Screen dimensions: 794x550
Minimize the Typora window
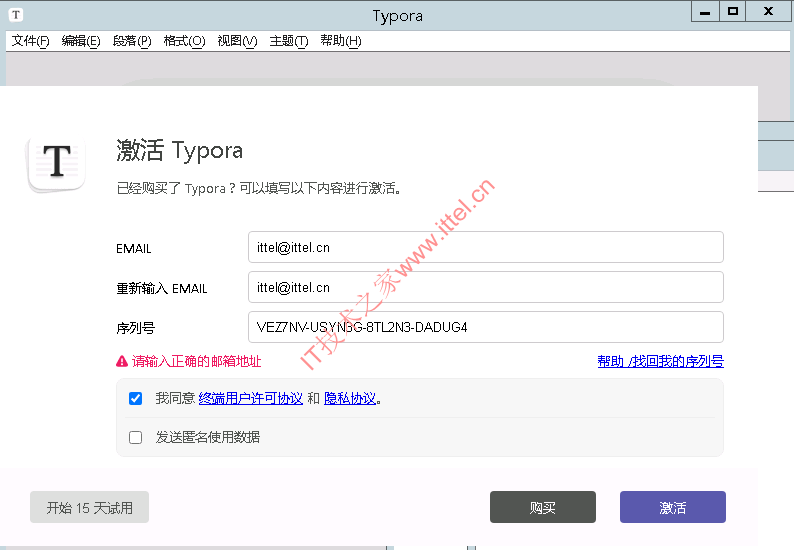pos(705,12)
